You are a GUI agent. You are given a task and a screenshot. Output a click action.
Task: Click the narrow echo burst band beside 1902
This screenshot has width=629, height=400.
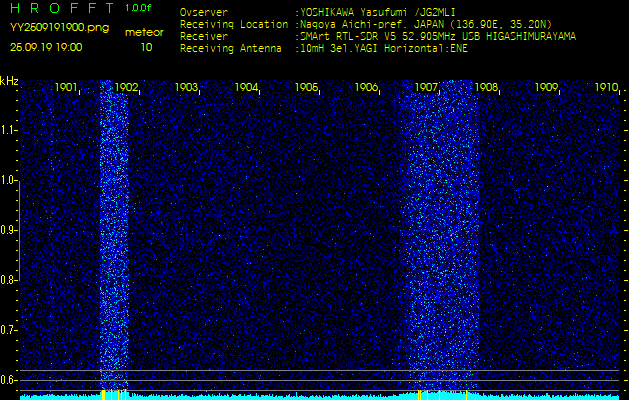[114, 235]
